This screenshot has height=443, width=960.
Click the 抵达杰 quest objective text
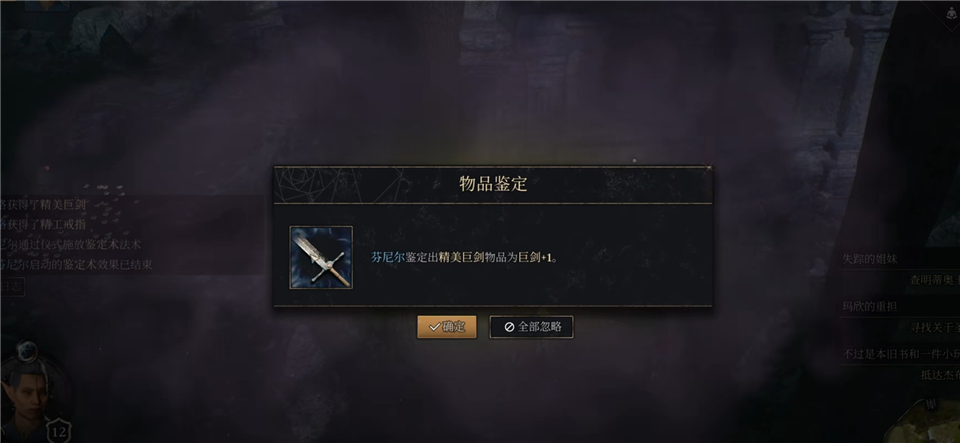click(x=940, y=375)
